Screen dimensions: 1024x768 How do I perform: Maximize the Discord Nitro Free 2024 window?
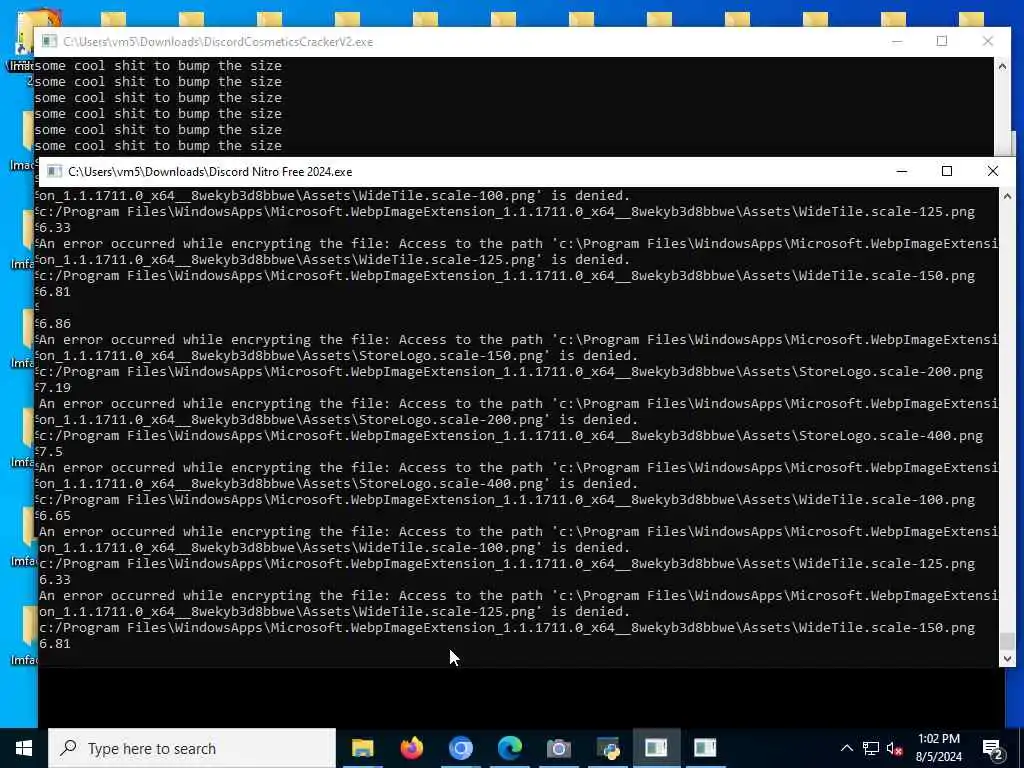click(947, 171)
